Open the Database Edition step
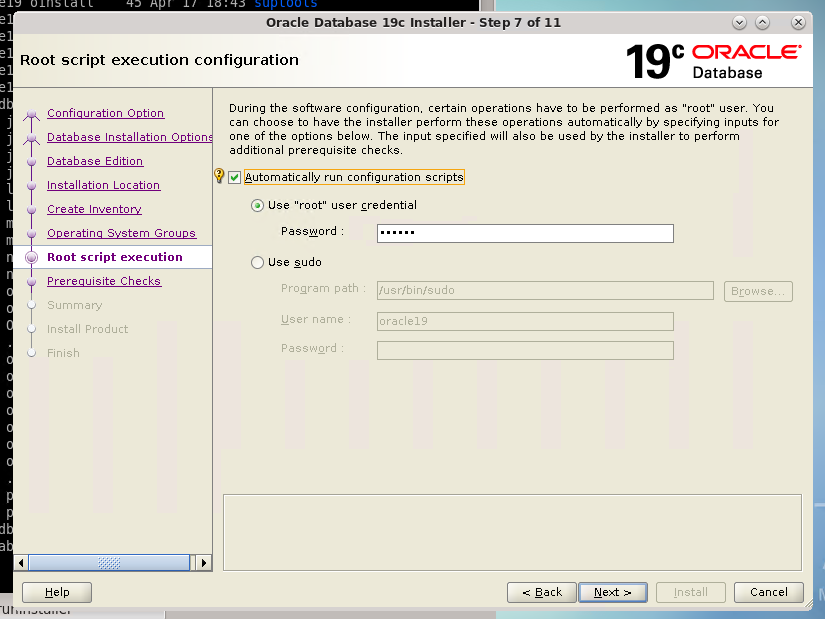Screen dimensions: 825x619 tap(95, 161)
